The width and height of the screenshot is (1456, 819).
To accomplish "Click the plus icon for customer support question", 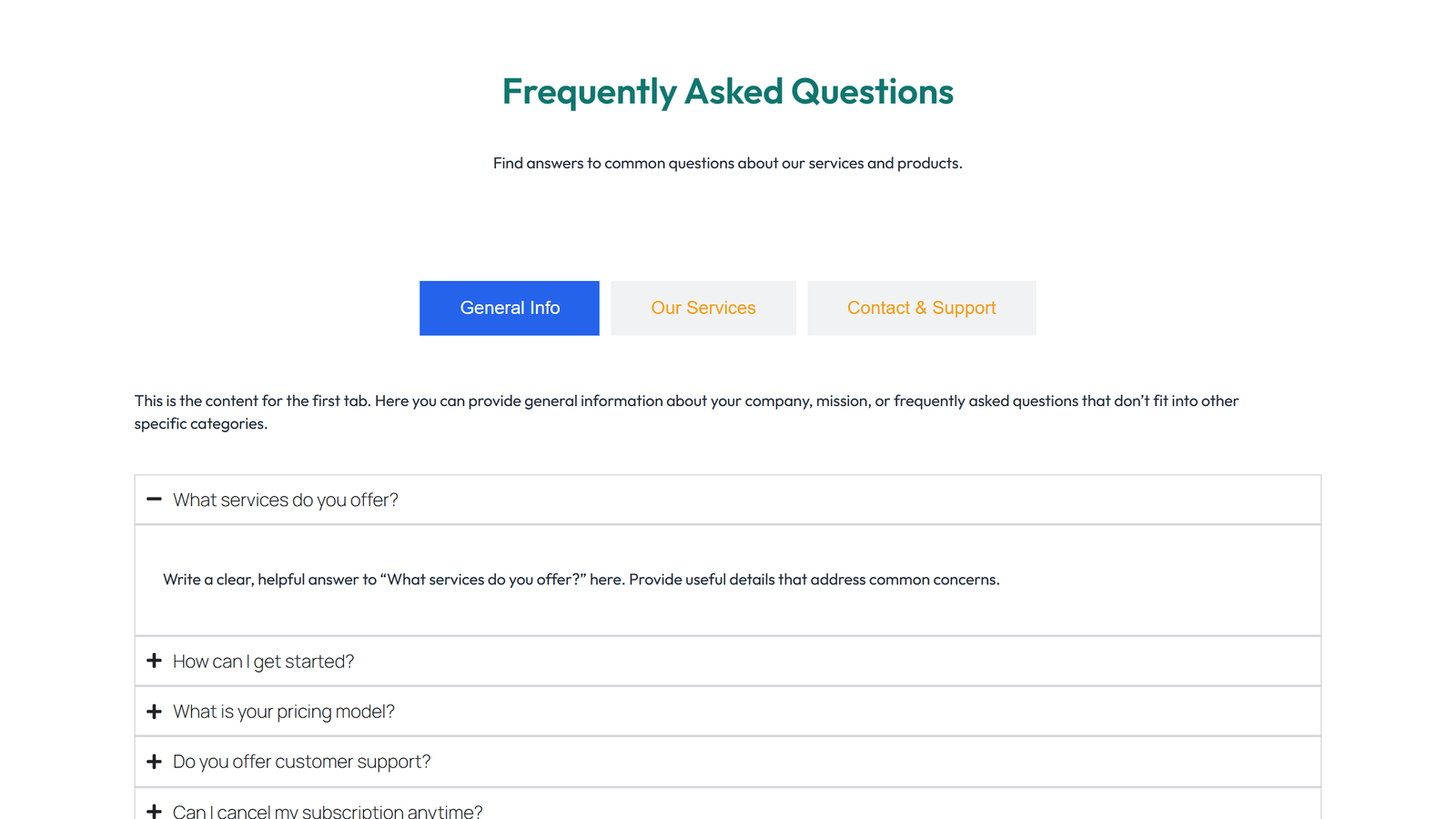I will pyautogui.click(x=154, y=762).
